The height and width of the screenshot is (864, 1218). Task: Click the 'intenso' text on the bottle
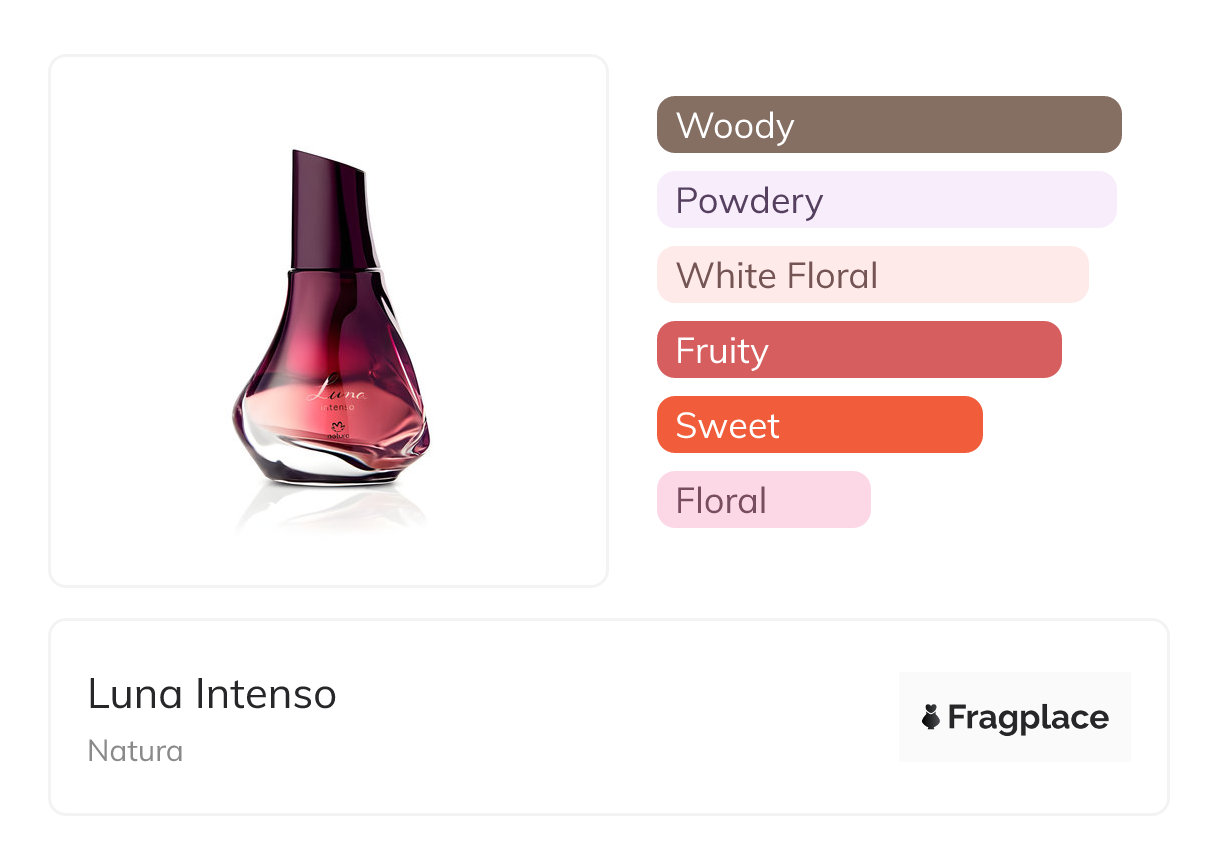click(x=340, y=407)
